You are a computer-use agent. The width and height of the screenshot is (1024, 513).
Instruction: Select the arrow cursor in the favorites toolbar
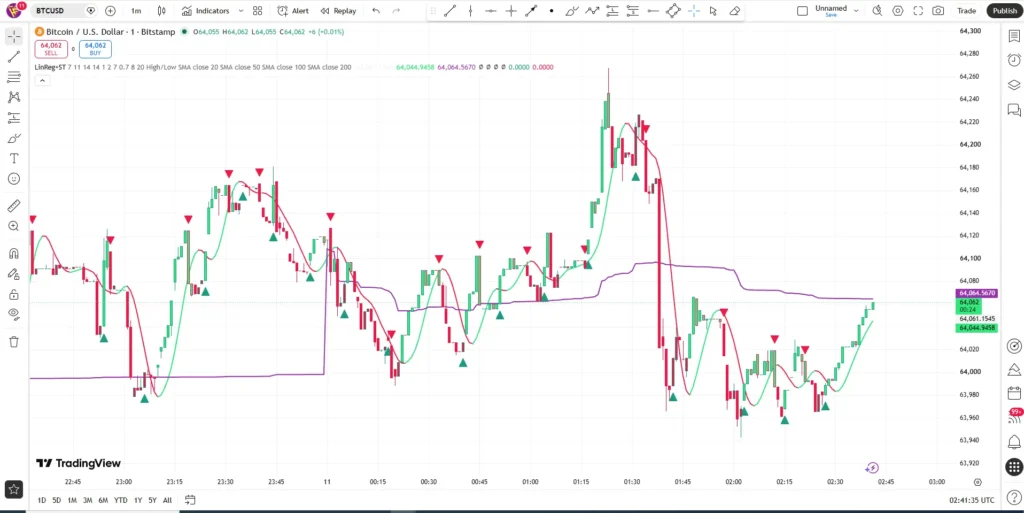[713, 10]
